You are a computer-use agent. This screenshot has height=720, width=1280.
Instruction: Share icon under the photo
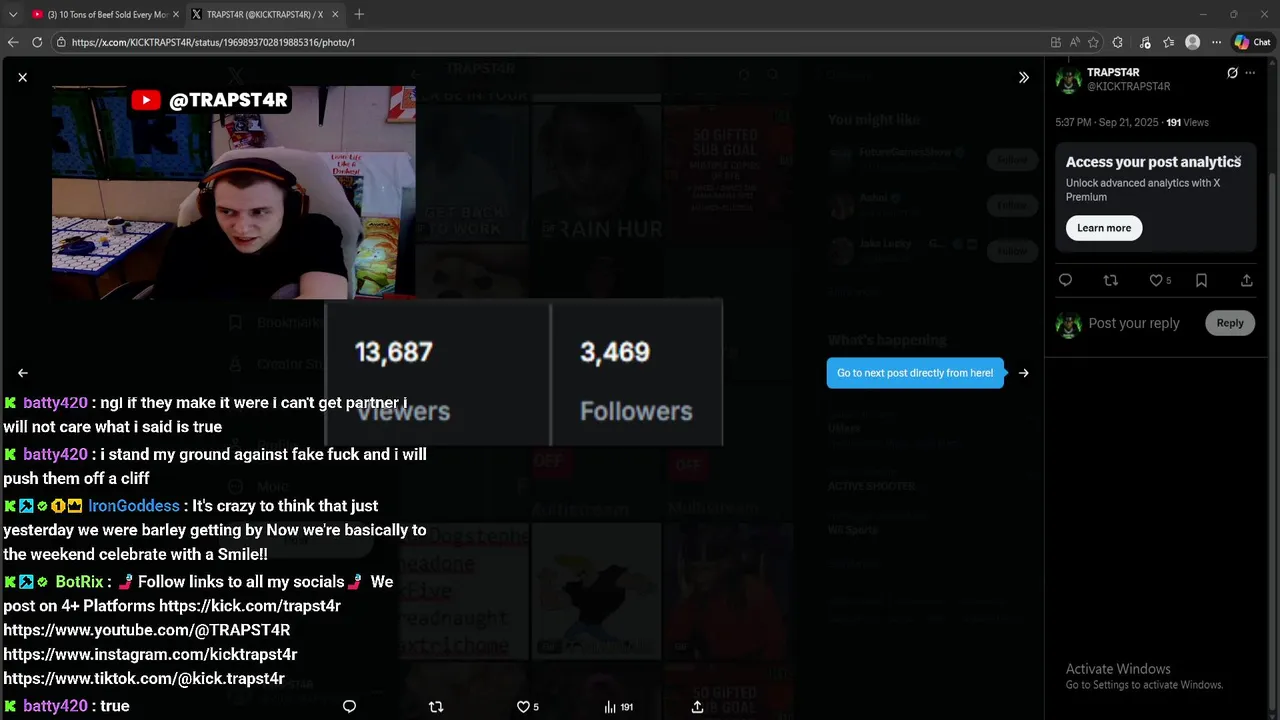(697, 706)
